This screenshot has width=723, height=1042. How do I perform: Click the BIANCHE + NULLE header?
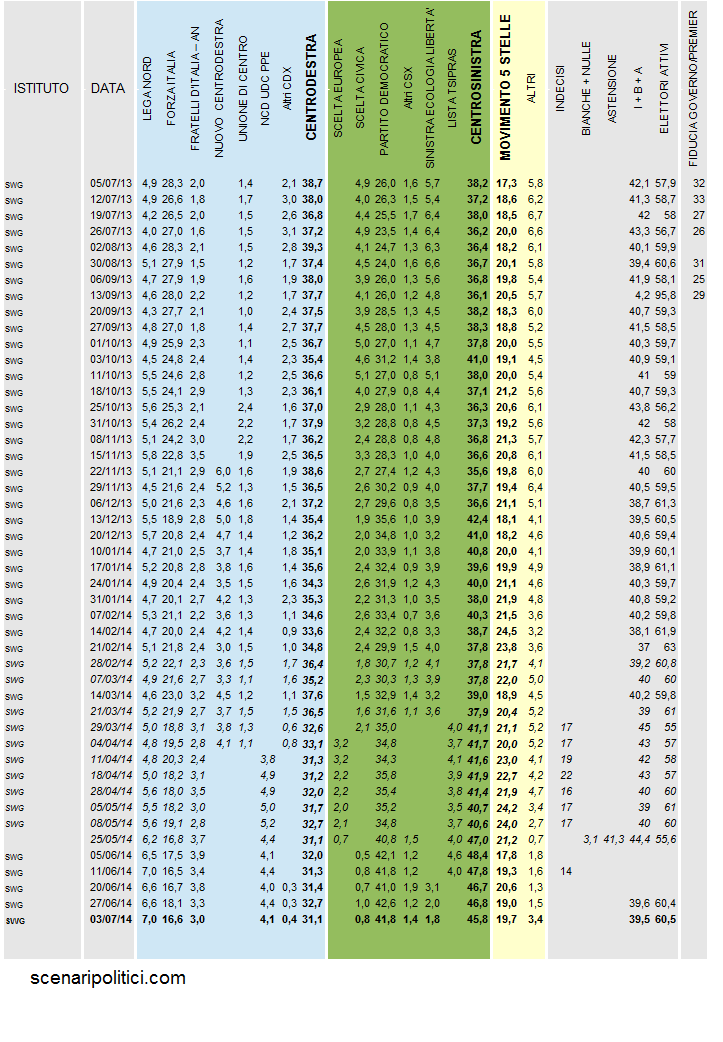[x=586, y=89]
